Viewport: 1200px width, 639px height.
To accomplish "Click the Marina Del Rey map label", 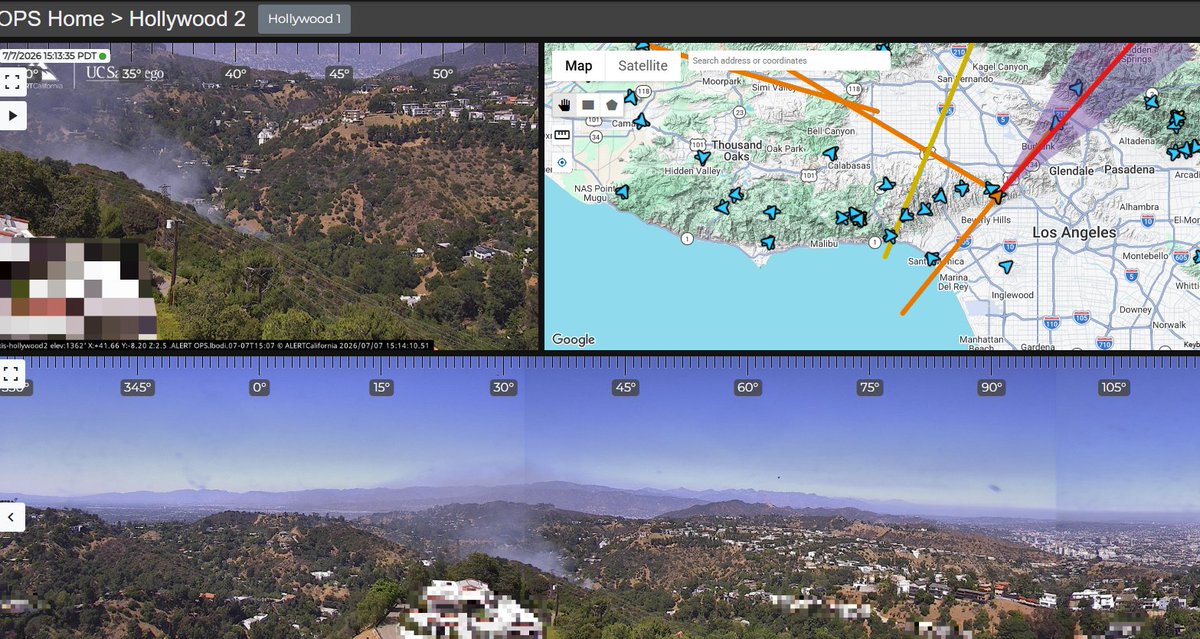I will (953, 281).
